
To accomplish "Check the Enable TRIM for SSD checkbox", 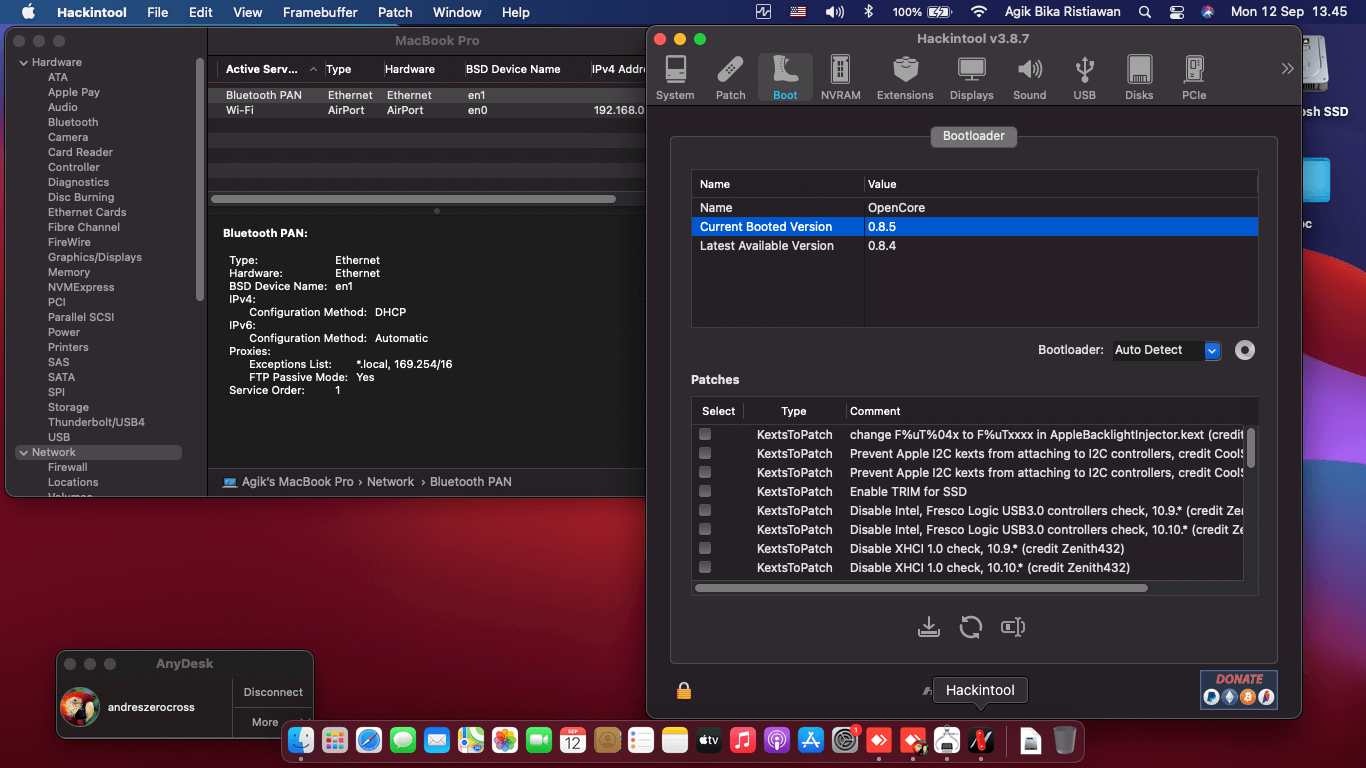I will pyautogui.click(x=705, y=491).
